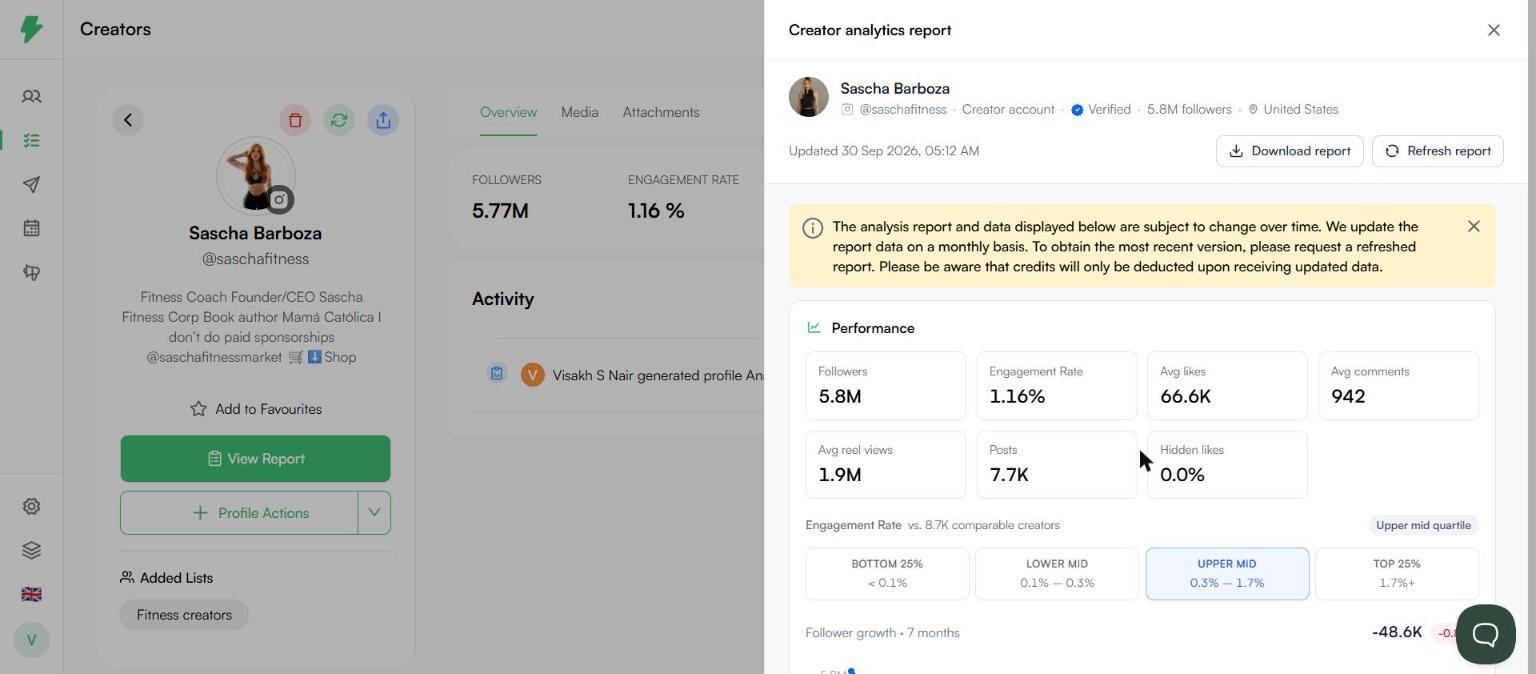Open the chat support bubble
1536x674 pixels.
pyautogui.click(x=1486, y=634)
